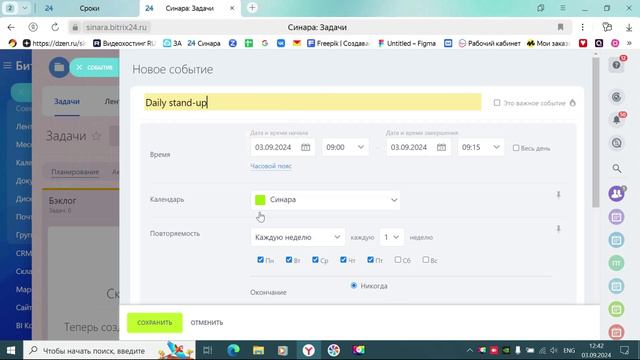
Task: Star the Задачи page as favorite
Action: [96, 136]
